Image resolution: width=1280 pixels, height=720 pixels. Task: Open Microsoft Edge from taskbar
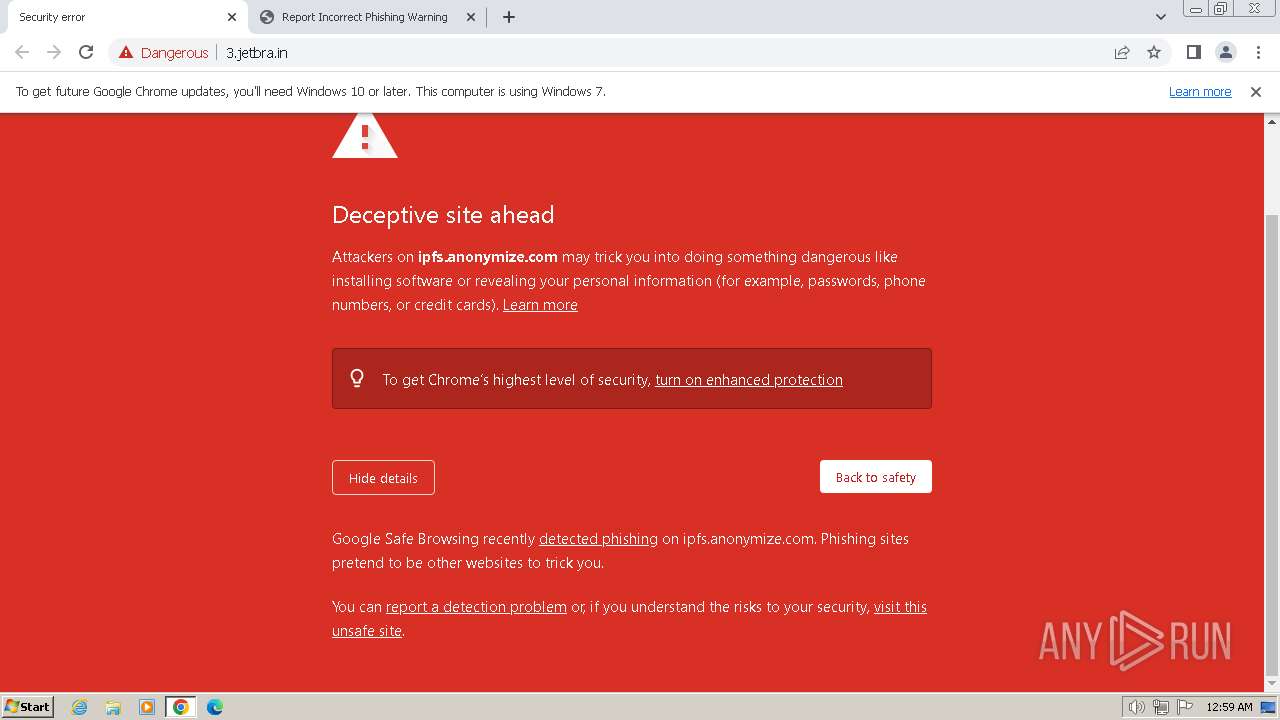[215, 707]
